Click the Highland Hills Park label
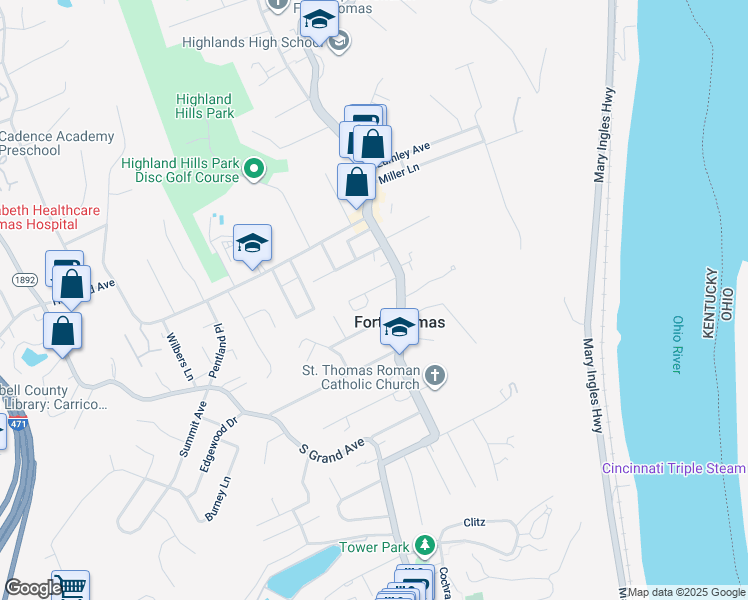Screen dimensions: 748x600 [x=204, y=106]
